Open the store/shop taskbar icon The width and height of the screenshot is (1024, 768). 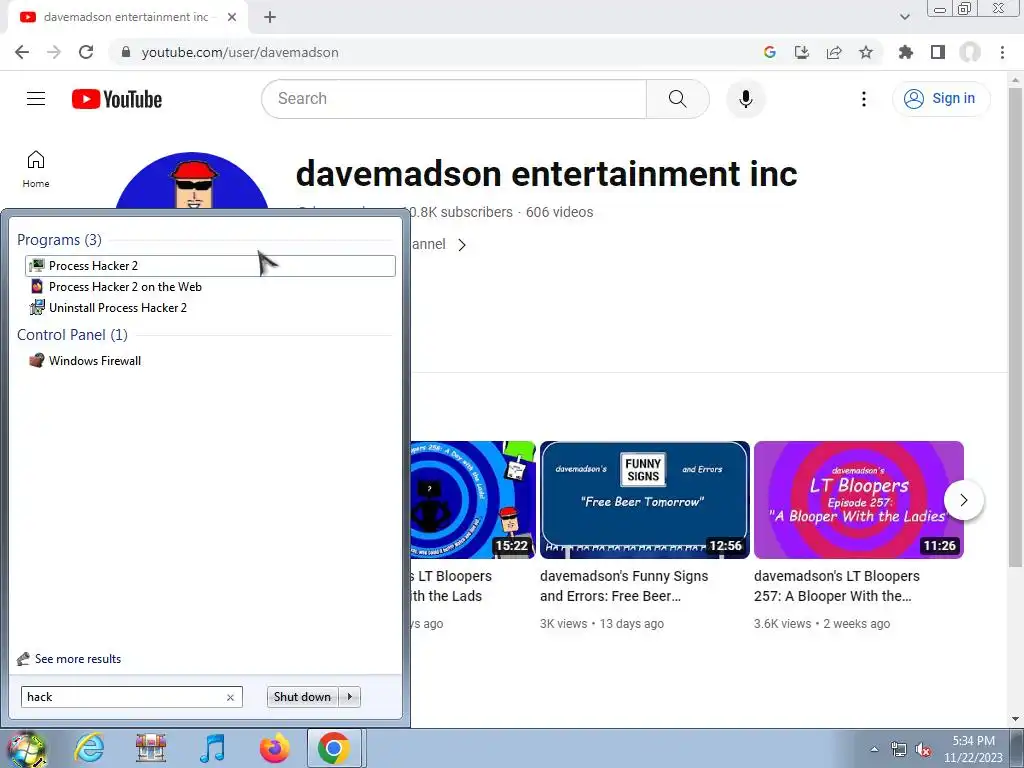[150, 748]
